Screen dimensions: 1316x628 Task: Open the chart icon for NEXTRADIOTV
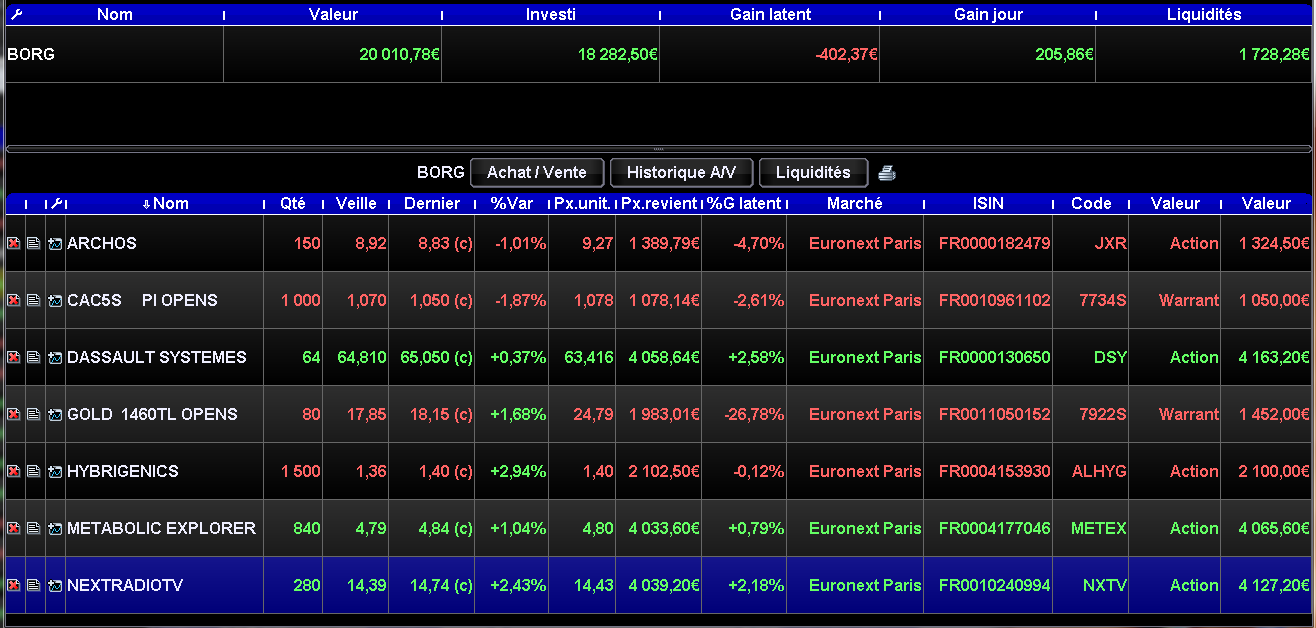point(55,585)
